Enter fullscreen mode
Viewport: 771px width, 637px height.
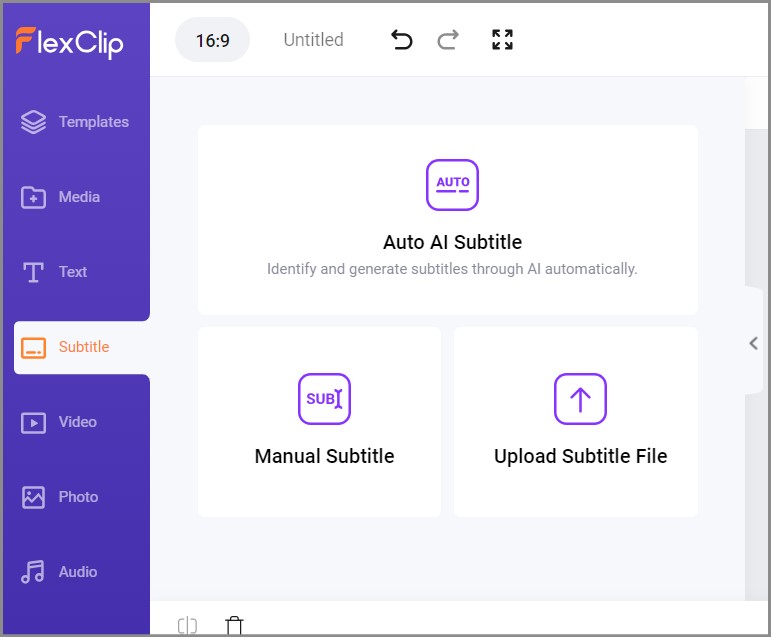point(502,40)
